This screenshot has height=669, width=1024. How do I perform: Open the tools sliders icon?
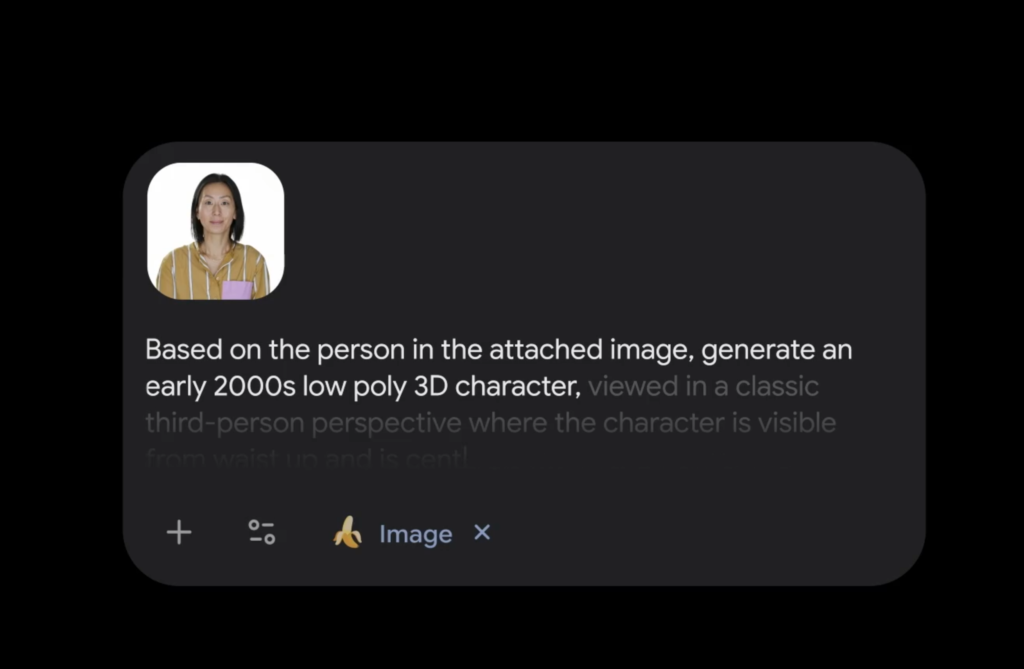(x=262, y=532)
